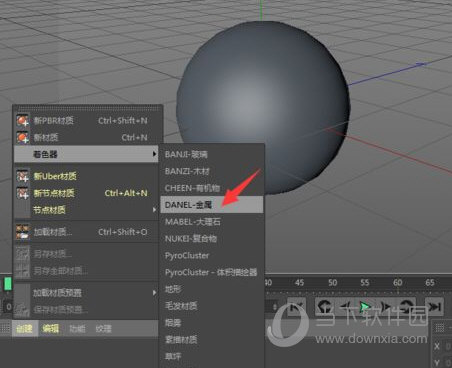Image resolution: width=452 pixels, height=368 pixels.
Task: Select the NUKEI-混合物 shader
Action: (x=212, y=238)
